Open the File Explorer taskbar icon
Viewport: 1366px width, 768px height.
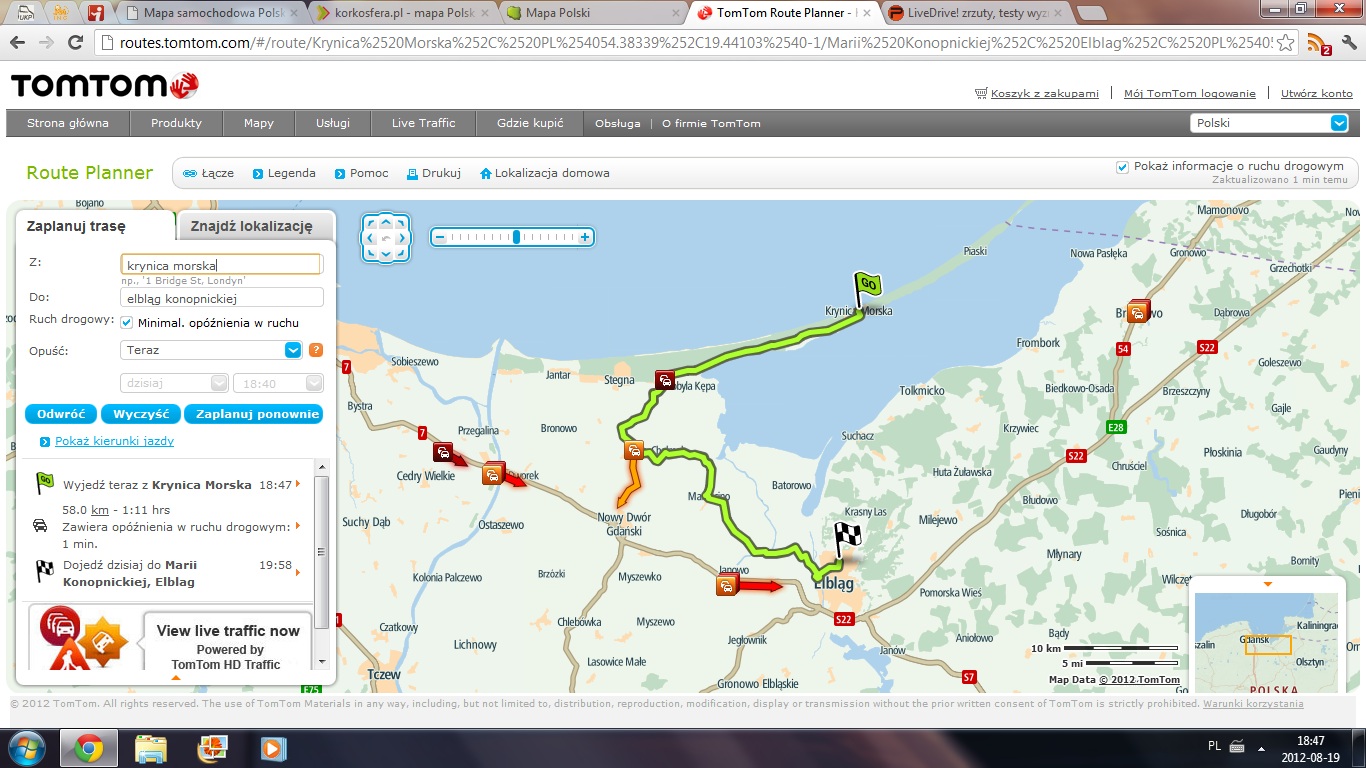click(150, 748)
